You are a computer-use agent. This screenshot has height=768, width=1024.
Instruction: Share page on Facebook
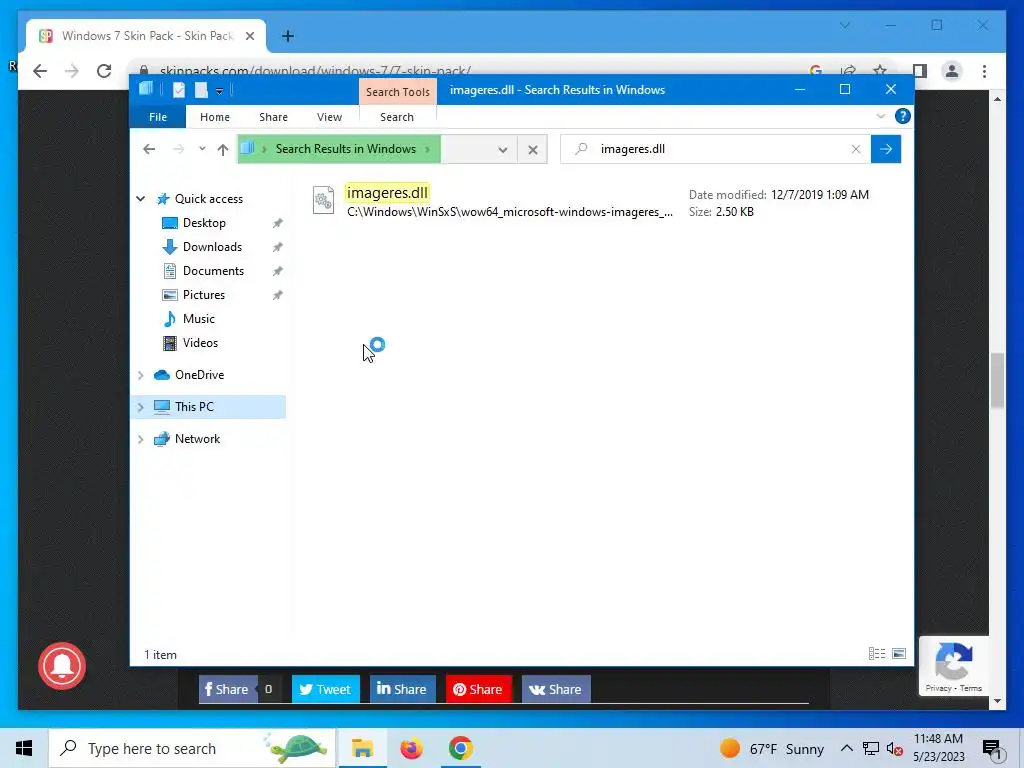click(x=227, y=690)
